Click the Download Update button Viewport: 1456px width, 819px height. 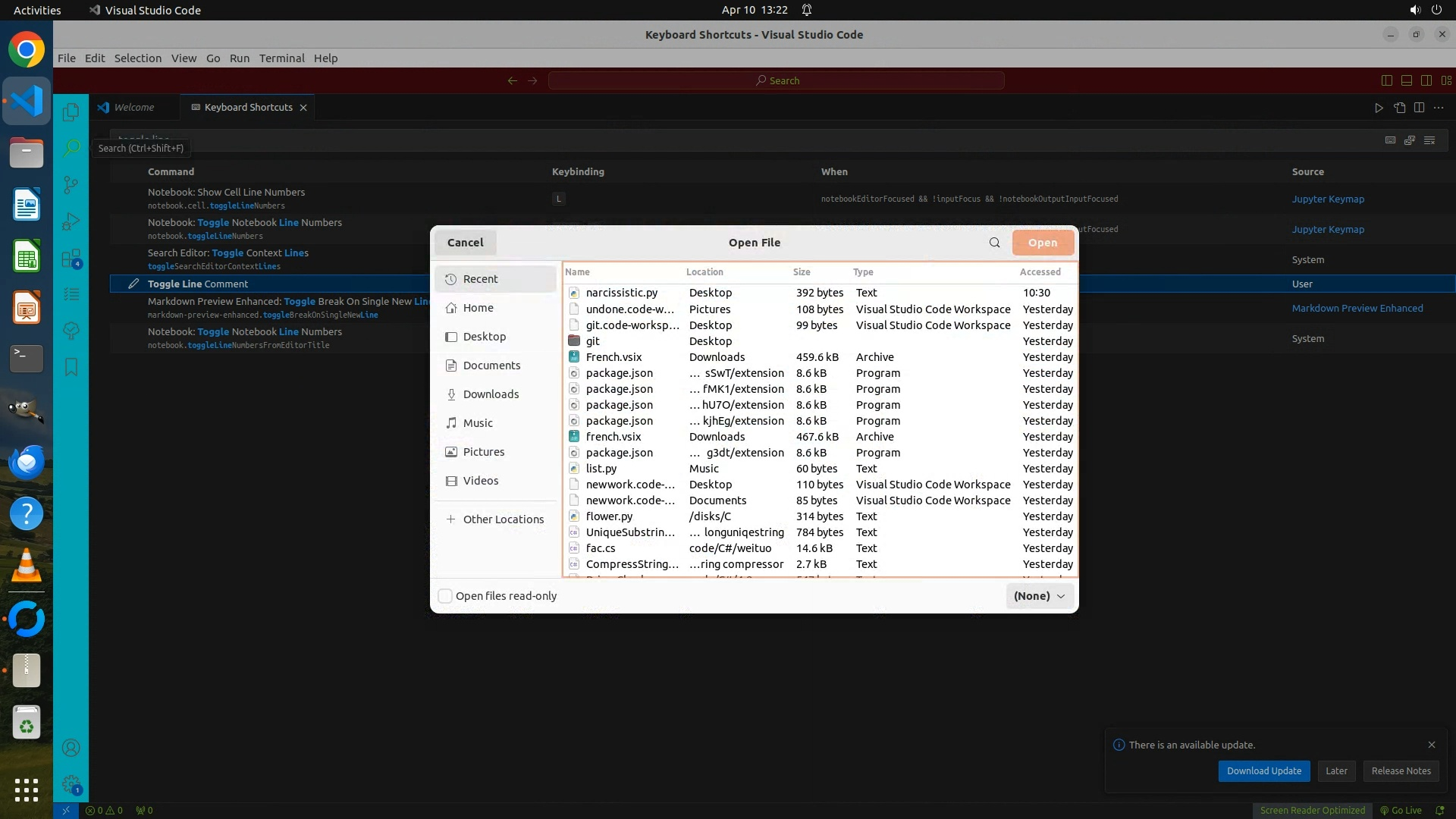pos(1263,770)
